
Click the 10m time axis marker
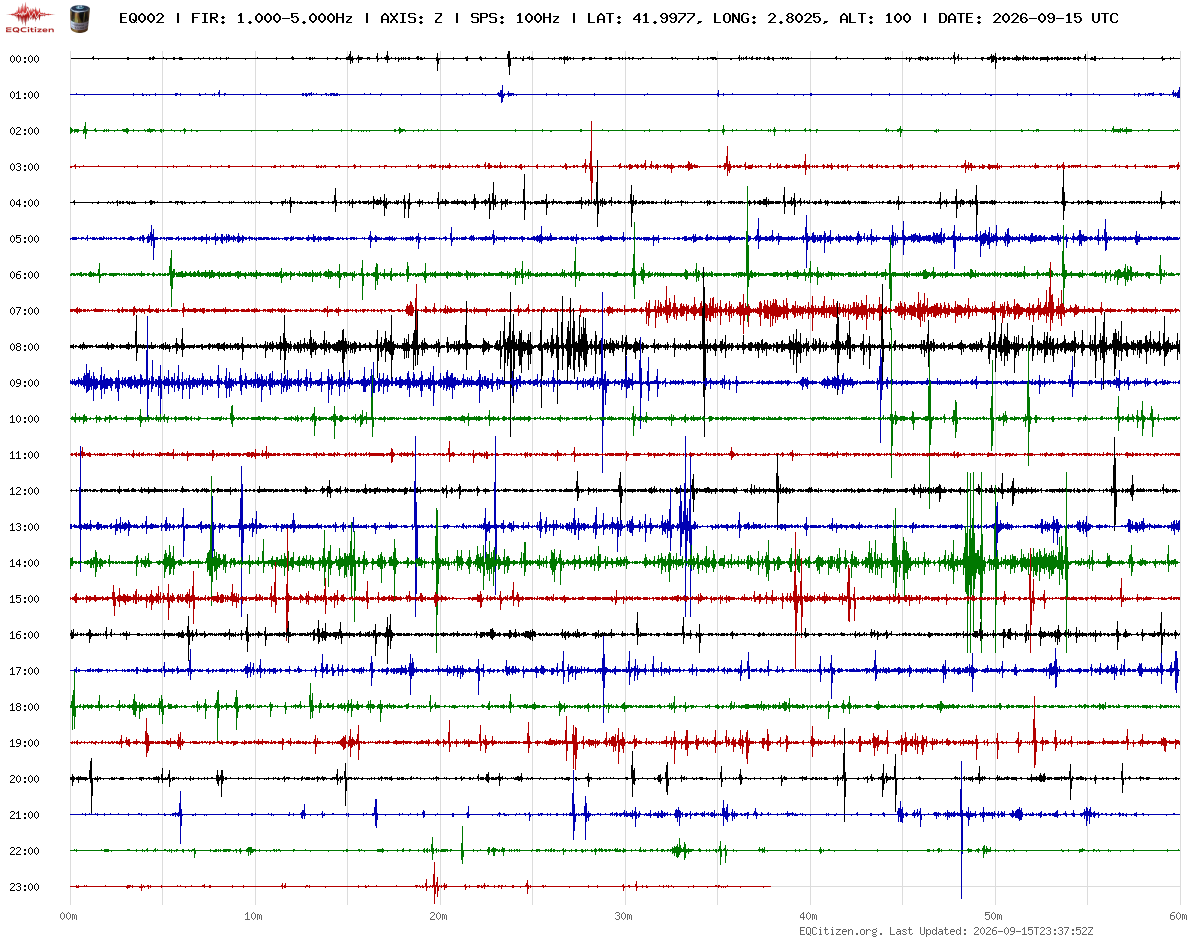pos(254,916)
